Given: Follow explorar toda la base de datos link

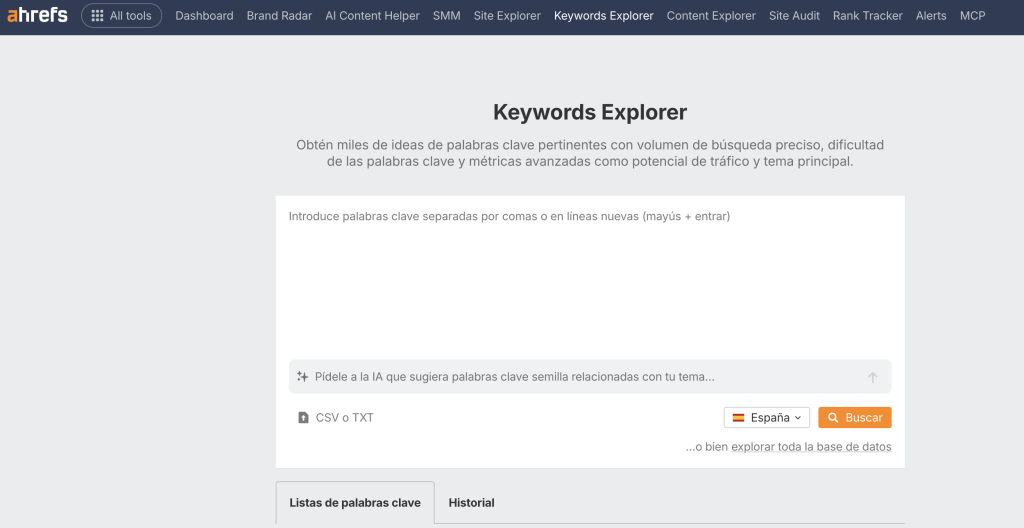Looking at the screenshot, I should [811, 447].
